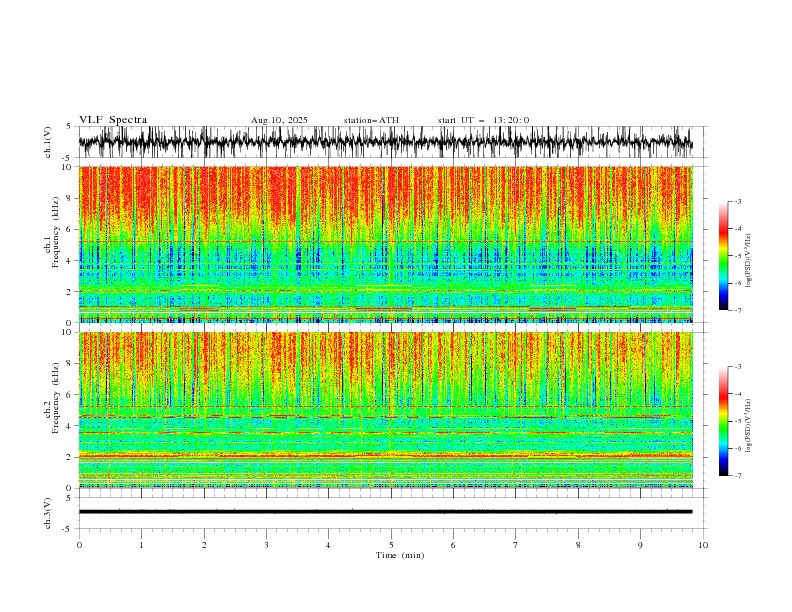Click the 'ch.1(V)' waveform axis label
Viewport: 792px width, 612px height.
coord(48,142)
